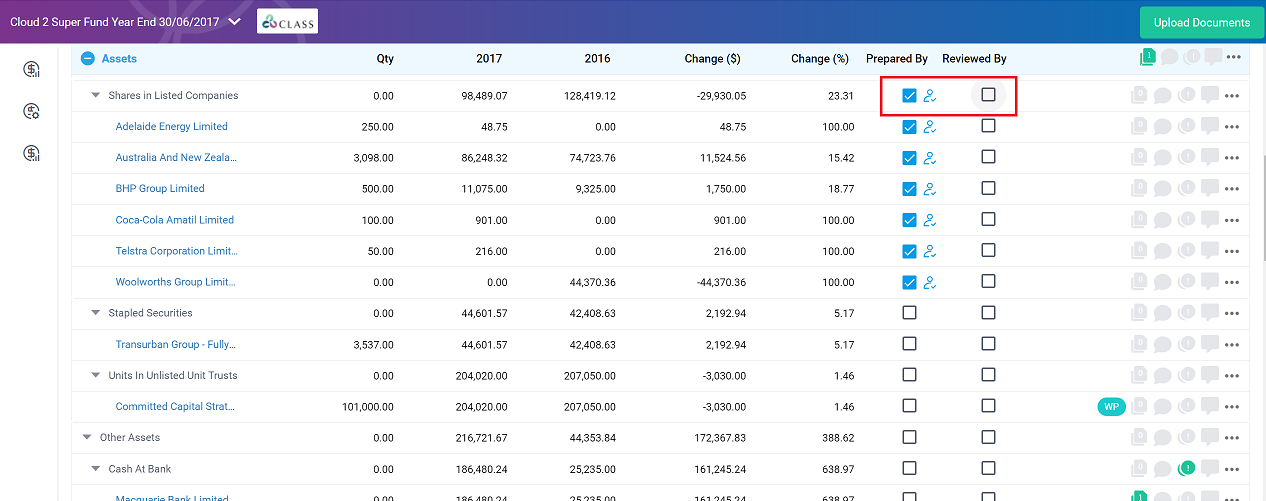Check Prepared By for Stapled Securities
Viewport: 1266px width, 501px height.
point(909,313)
